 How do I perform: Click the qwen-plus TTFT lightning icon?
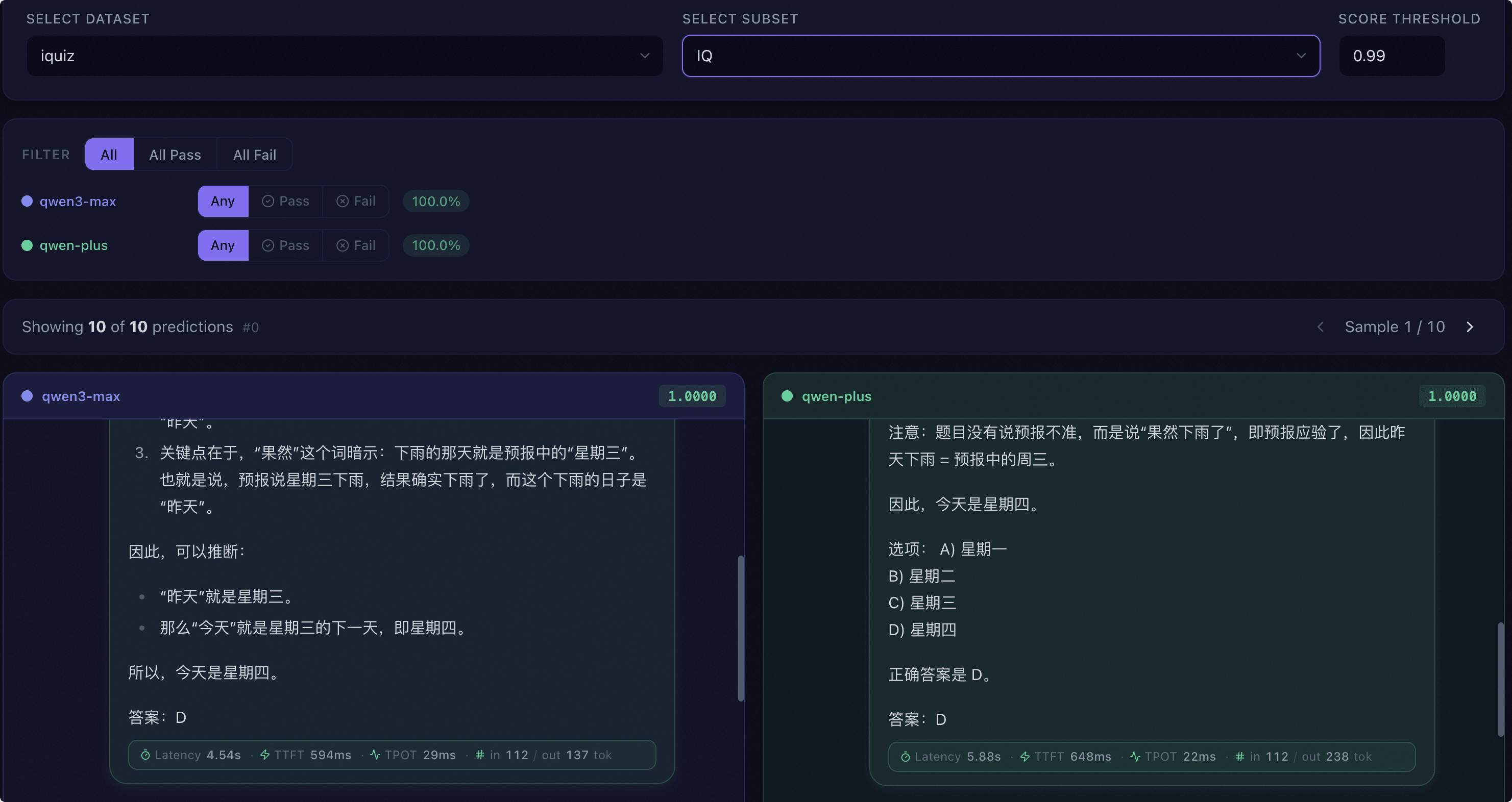point(1025,757)
